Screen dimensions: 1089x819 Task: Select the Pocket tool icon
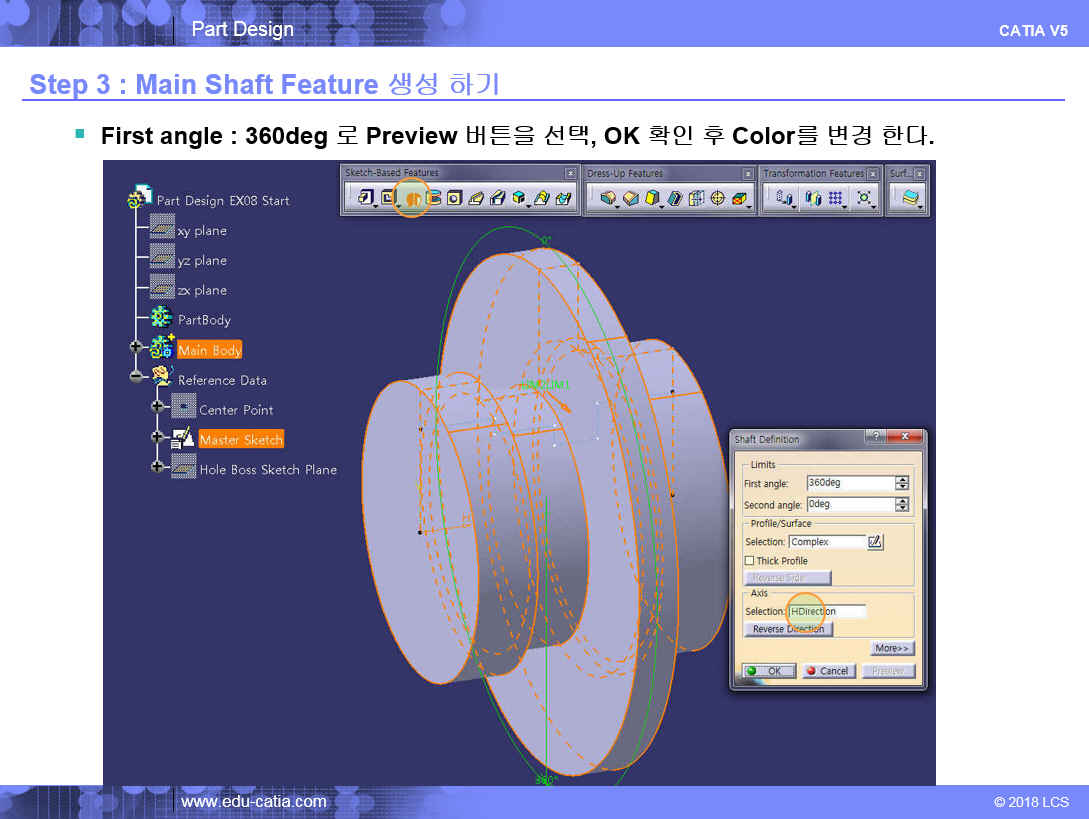click(388, 197)
